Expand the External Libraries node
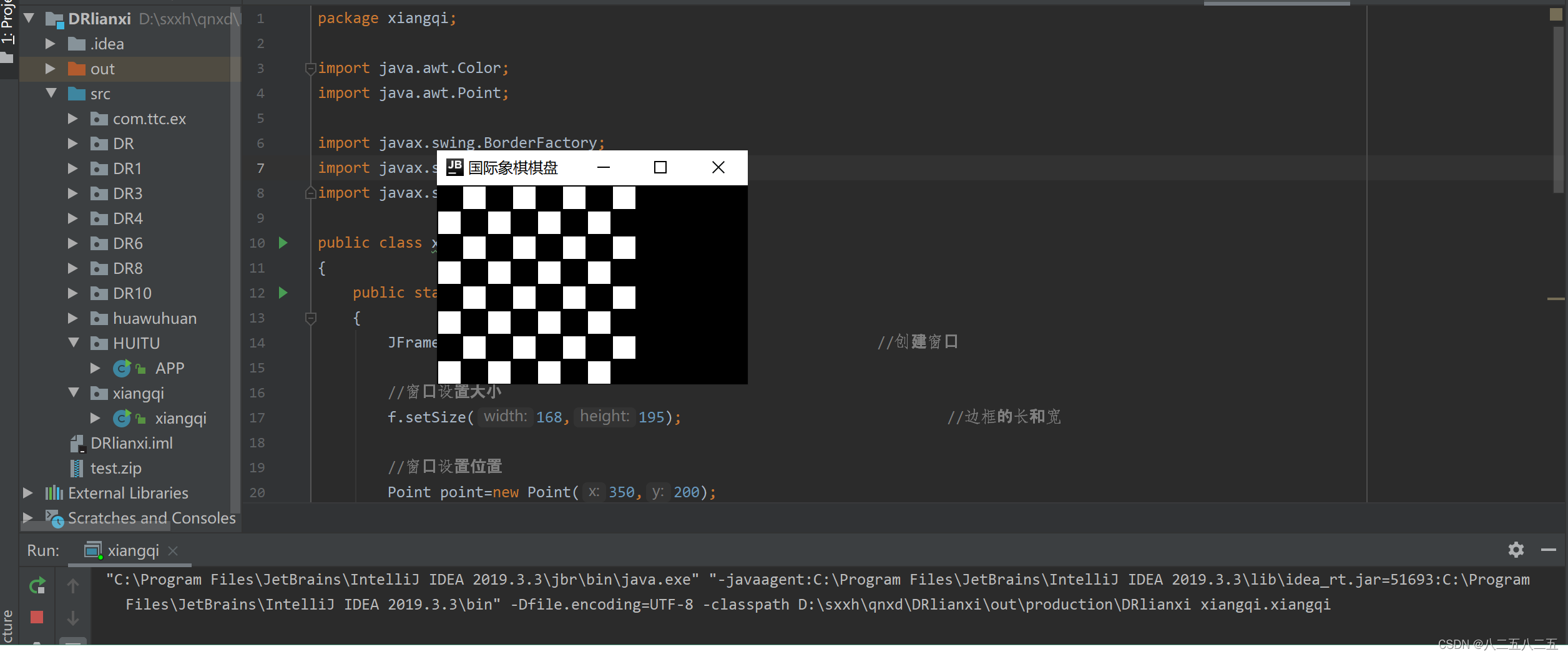The width and height of the screenshot is (1568, 657). click(x=27, y=492)
